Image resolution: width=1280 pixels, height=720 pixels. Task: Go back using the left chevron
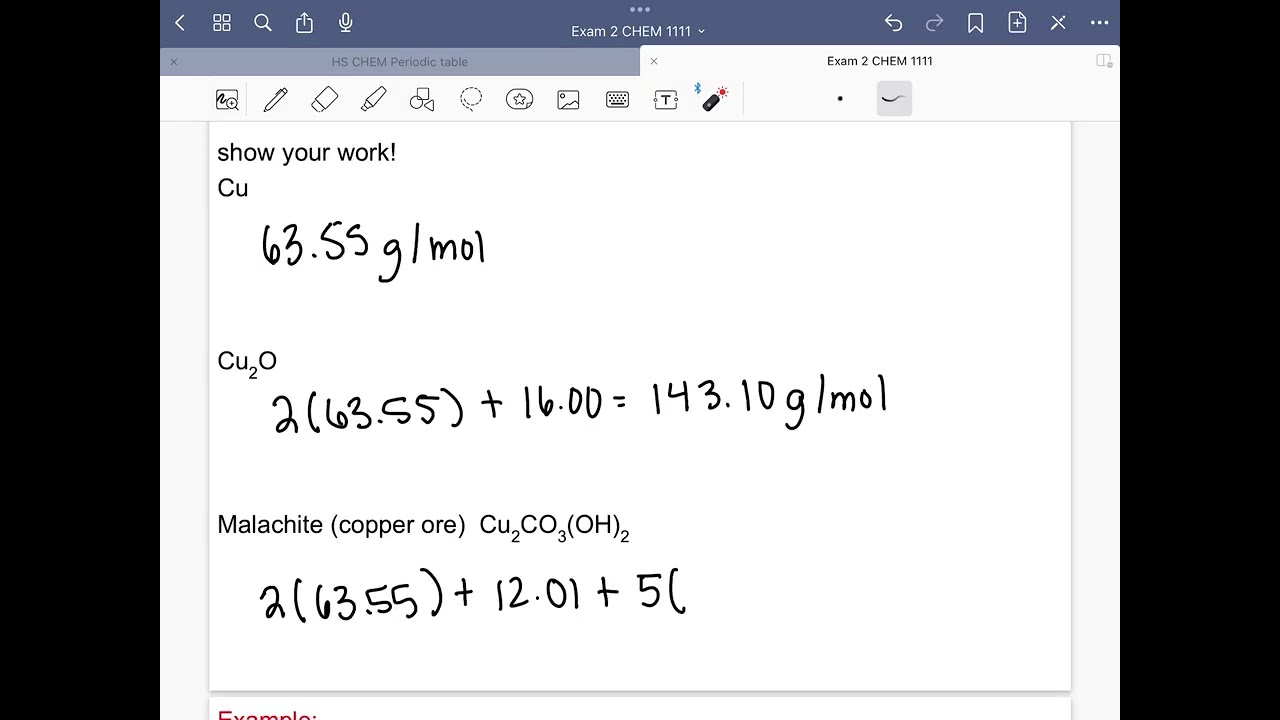coord(180,23)
